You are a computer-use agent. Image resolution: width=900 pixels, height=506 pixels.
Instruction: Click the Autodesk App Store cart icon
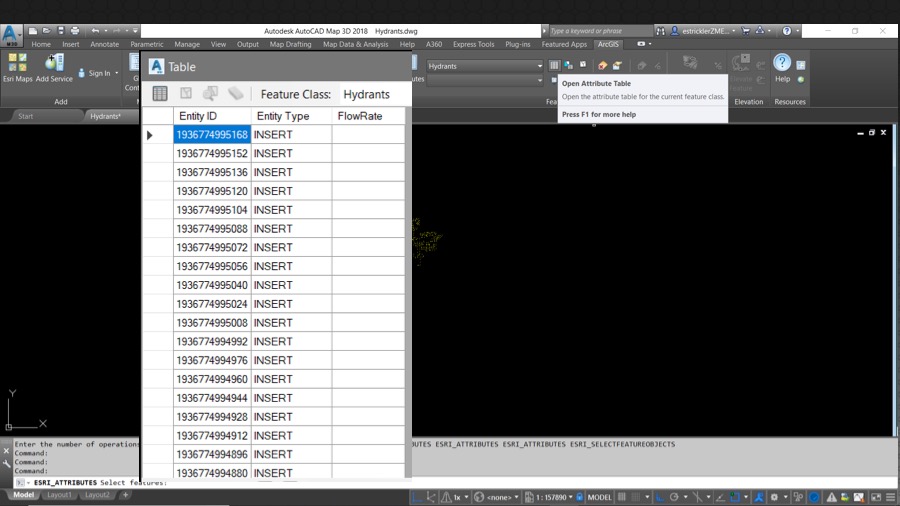746,31
